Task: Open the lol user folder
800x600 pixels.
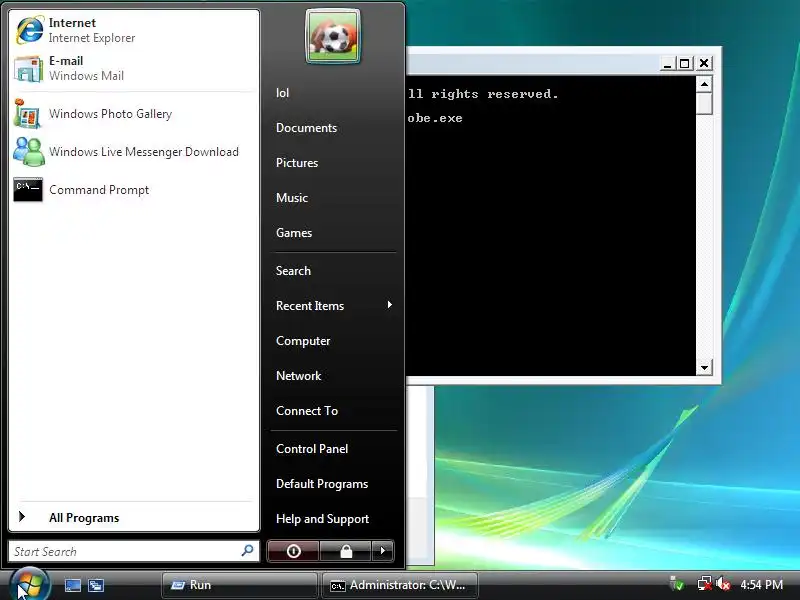Action: [x=283, y=93]
